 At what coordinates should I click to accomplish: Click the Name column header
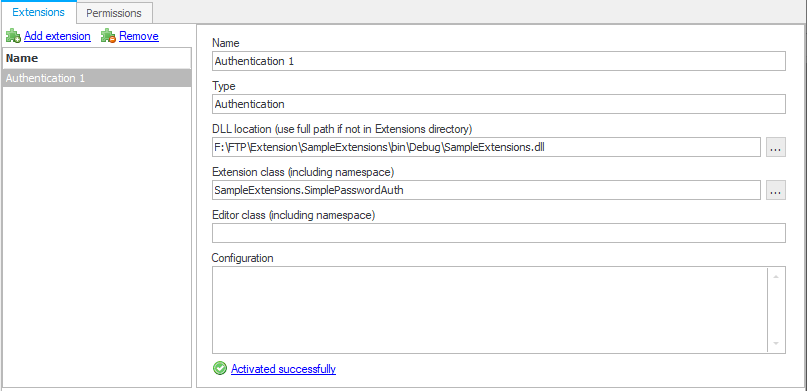tap(97, 58)
